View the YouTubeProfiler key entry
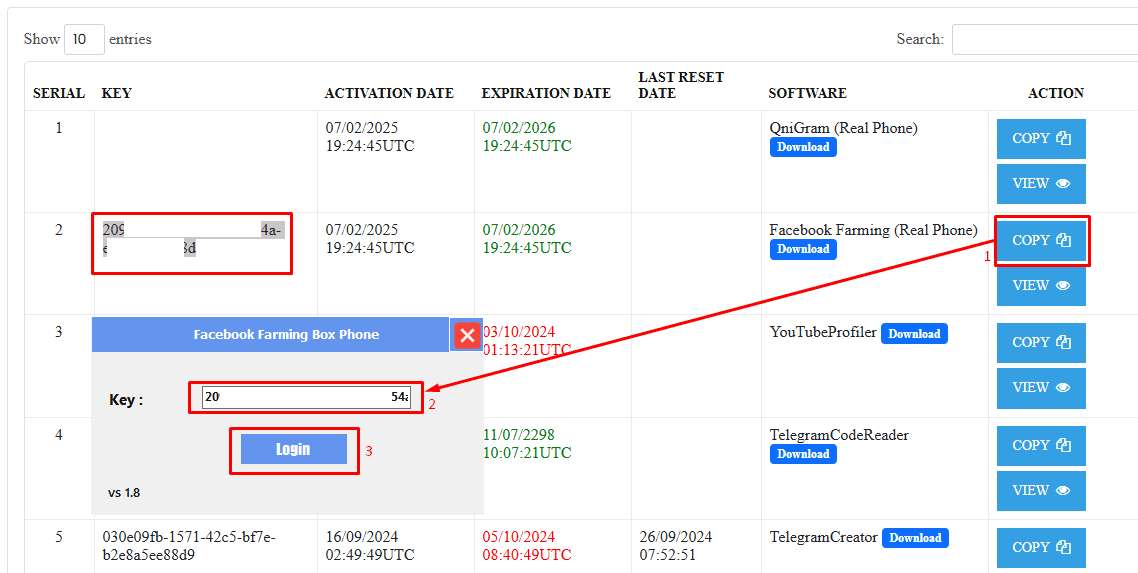 point(1041,387)
